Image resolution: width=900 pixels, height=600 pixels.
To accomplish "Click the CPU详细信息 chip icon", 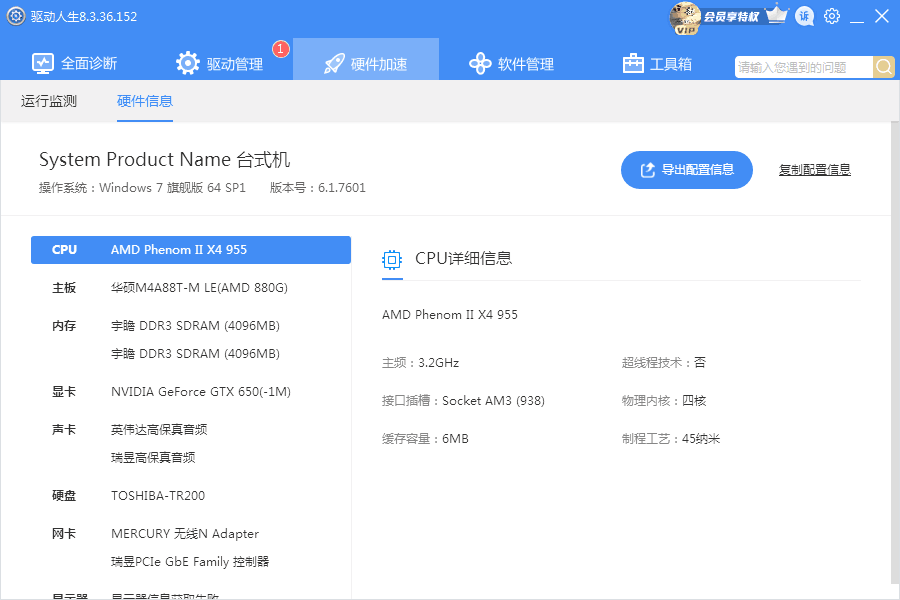I will [x=392, y=259].
